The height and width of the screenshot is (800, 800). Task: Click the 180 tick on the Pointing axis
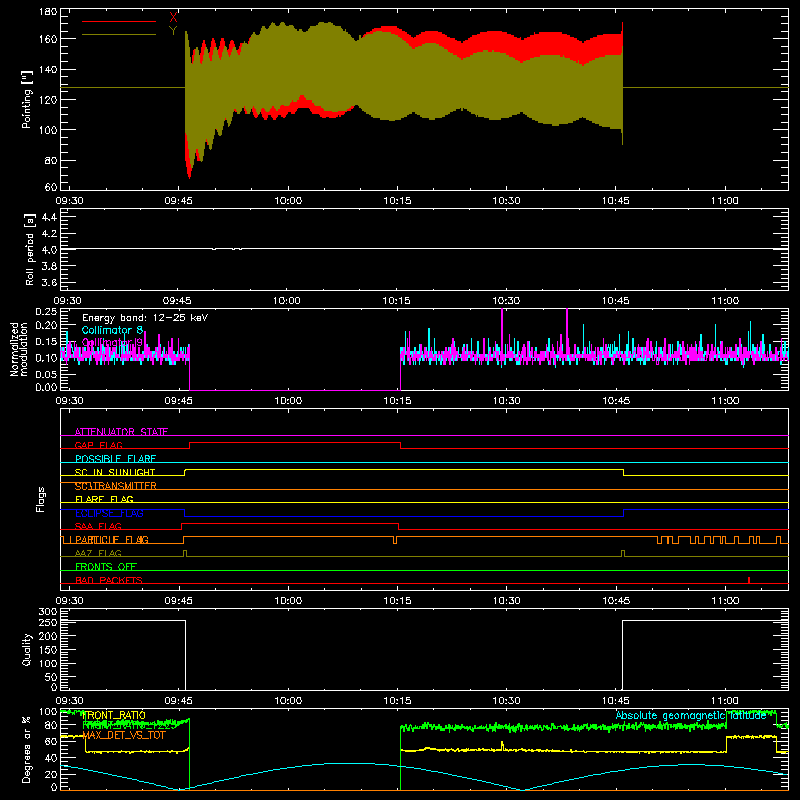[47, 12]
